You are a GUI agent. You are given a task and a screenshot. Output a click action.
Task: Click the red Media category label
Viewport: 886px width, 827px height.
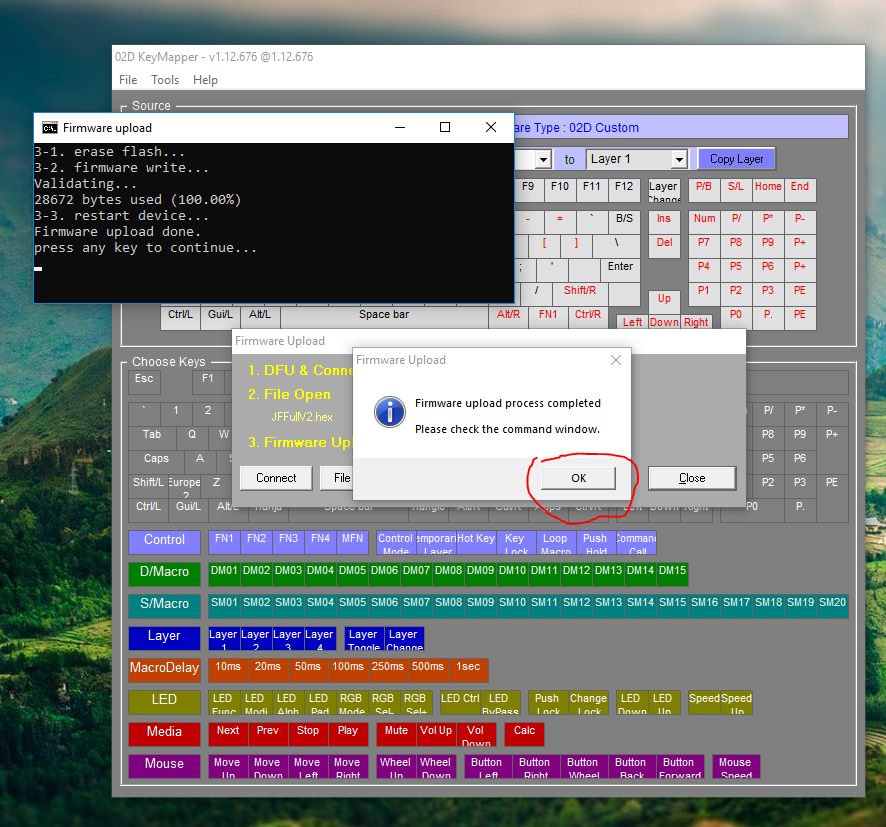click(164, 733)
